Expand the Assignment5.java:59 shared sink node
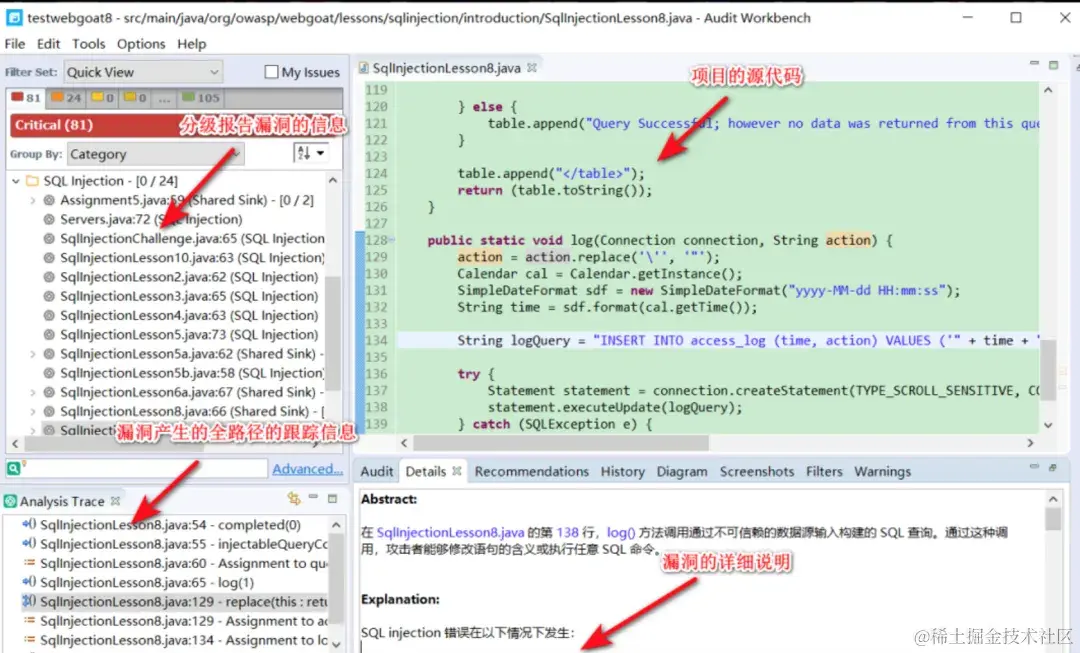Viewport: 1080px width, 653px height. pos(32,200)
